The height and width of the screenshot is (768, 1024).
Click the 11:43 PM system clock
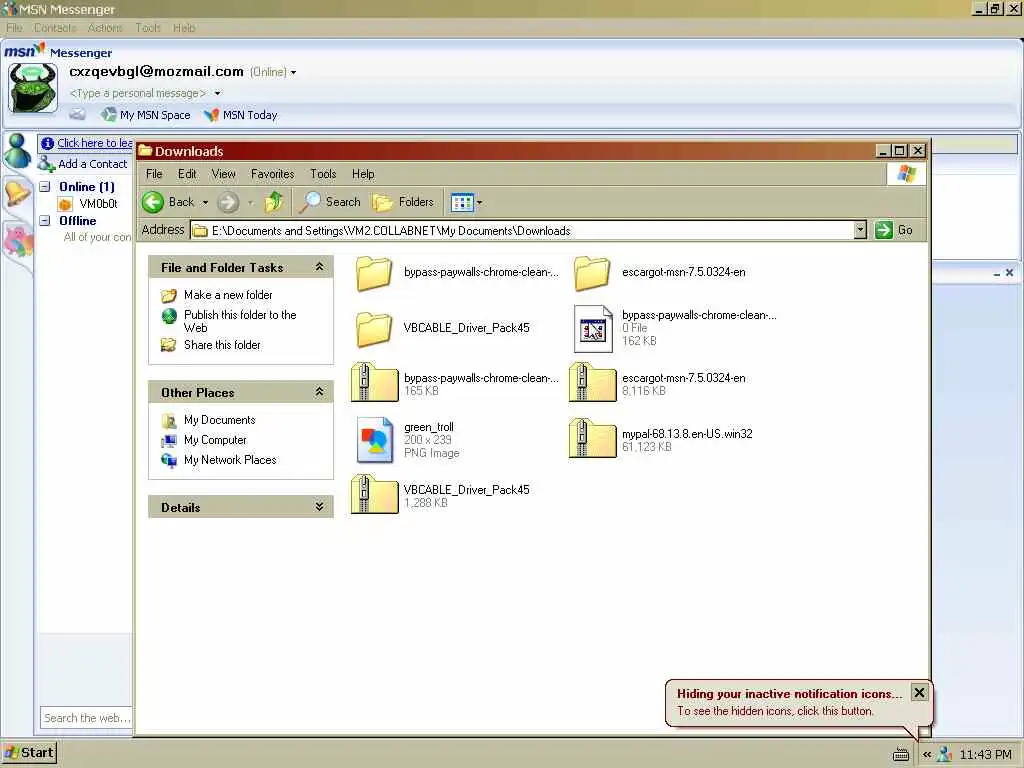tap(985, 755)
